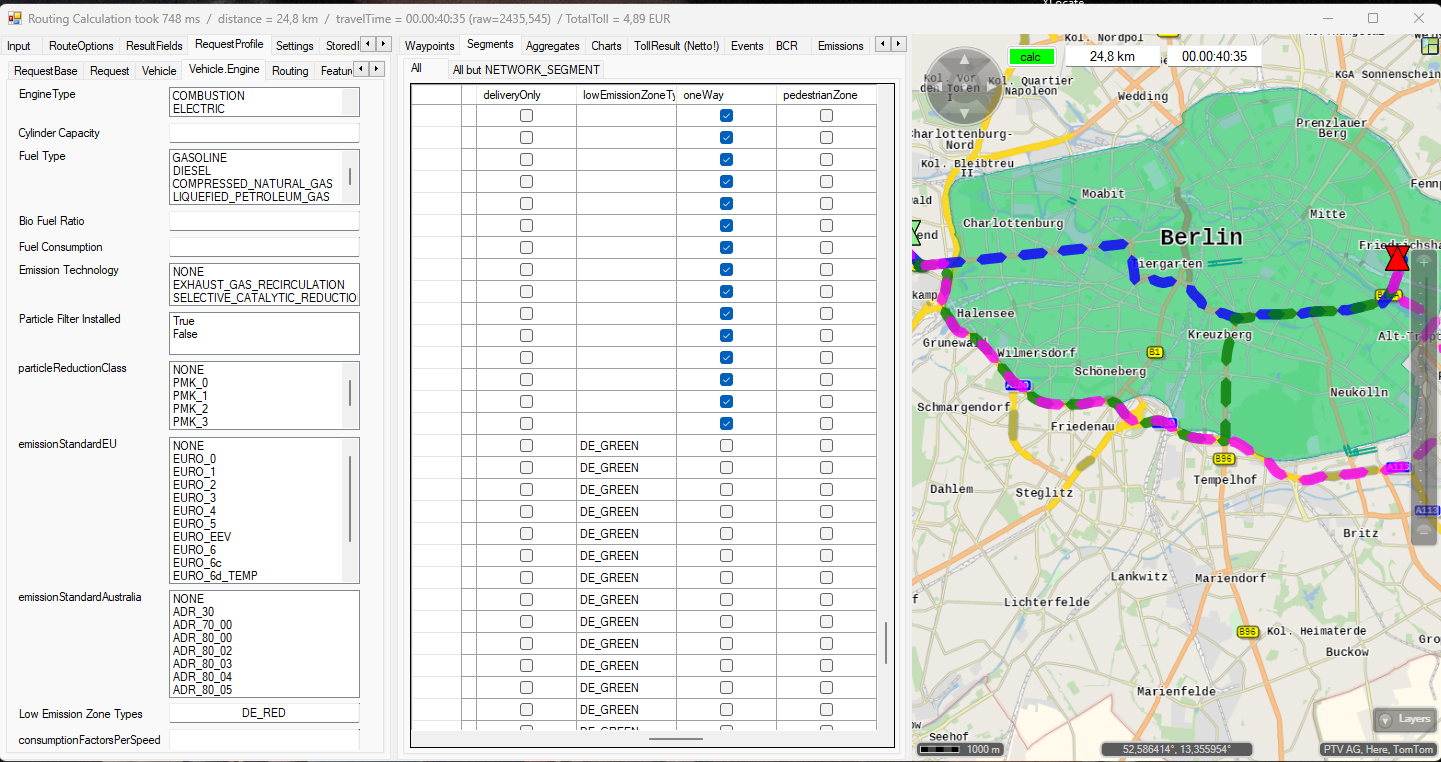Click the Cylinder Capacity input field

(x=264, y=133)
